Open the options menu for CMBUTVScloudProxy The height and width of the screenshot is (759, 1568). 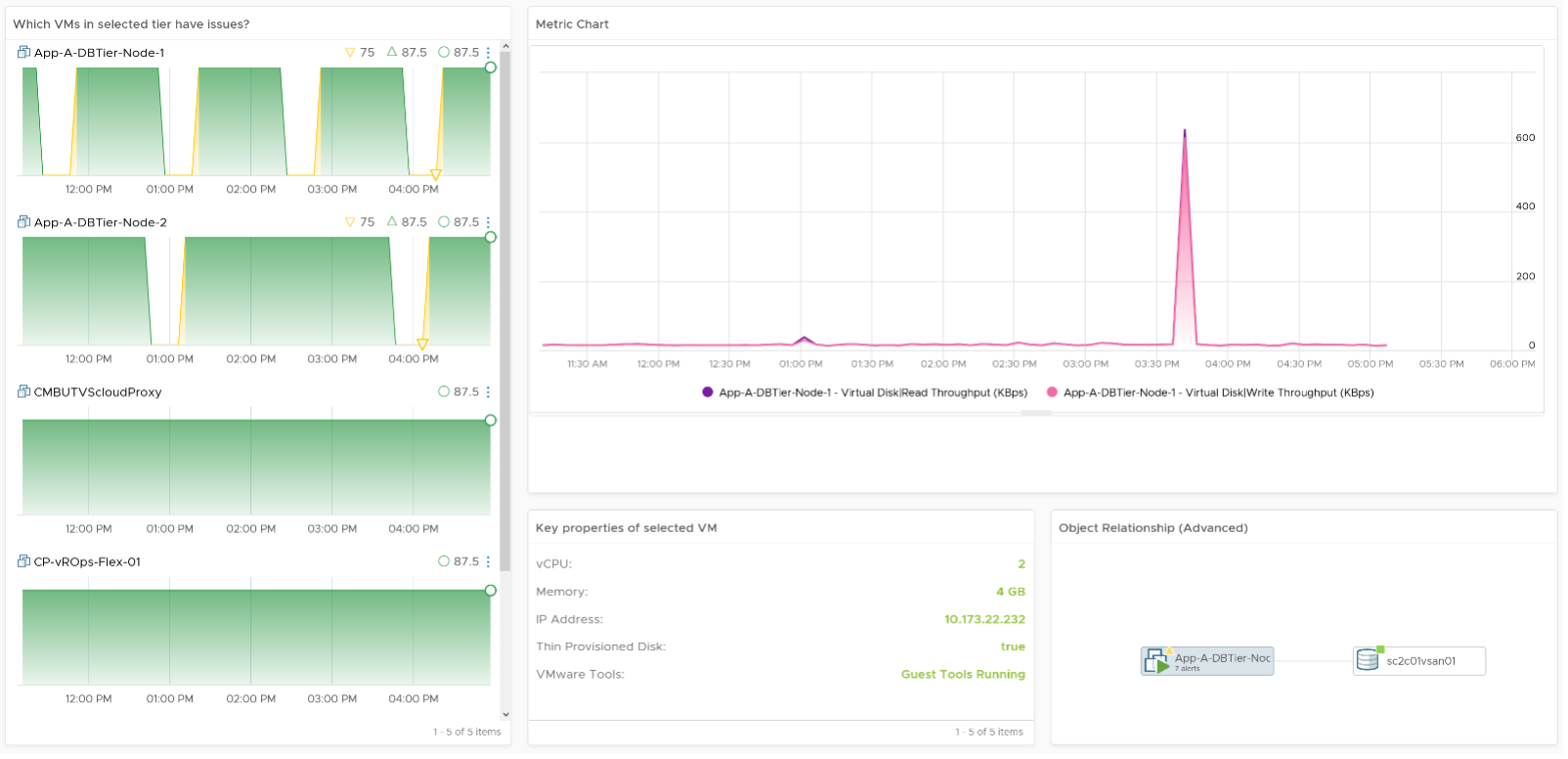(489, 392)
